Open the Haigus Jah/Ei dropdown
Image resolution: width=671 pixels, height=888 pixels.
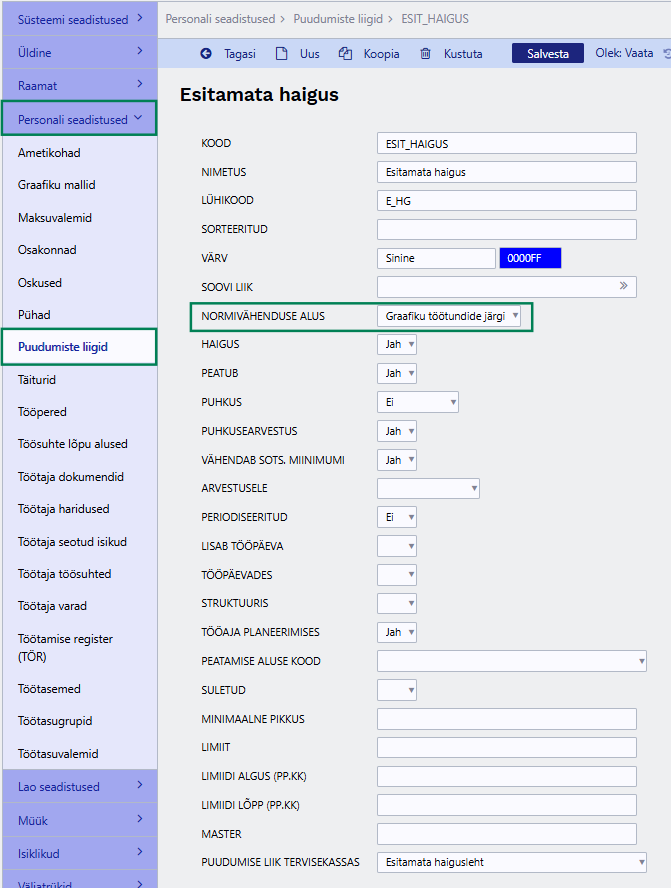click(x=397, y=345)
